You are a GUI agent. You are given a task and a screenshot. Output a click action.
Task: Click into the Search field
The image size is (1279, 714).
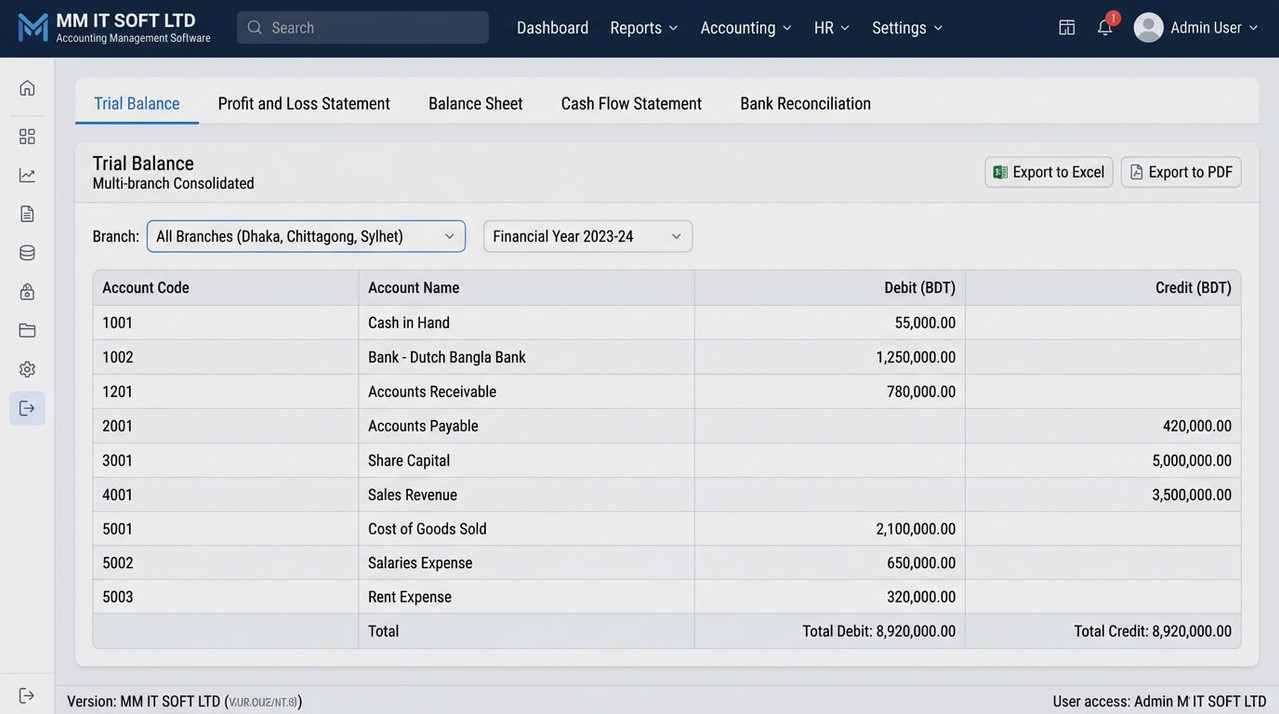coord(363,27)
